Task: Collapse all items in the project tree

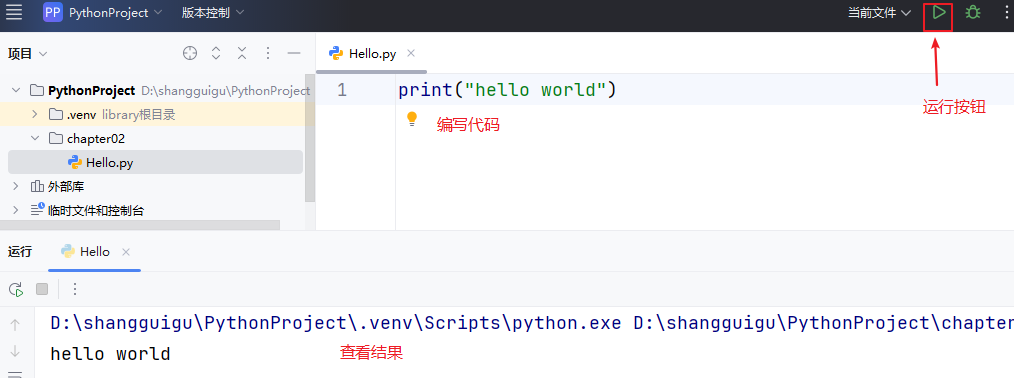Action: pos(242,54)
